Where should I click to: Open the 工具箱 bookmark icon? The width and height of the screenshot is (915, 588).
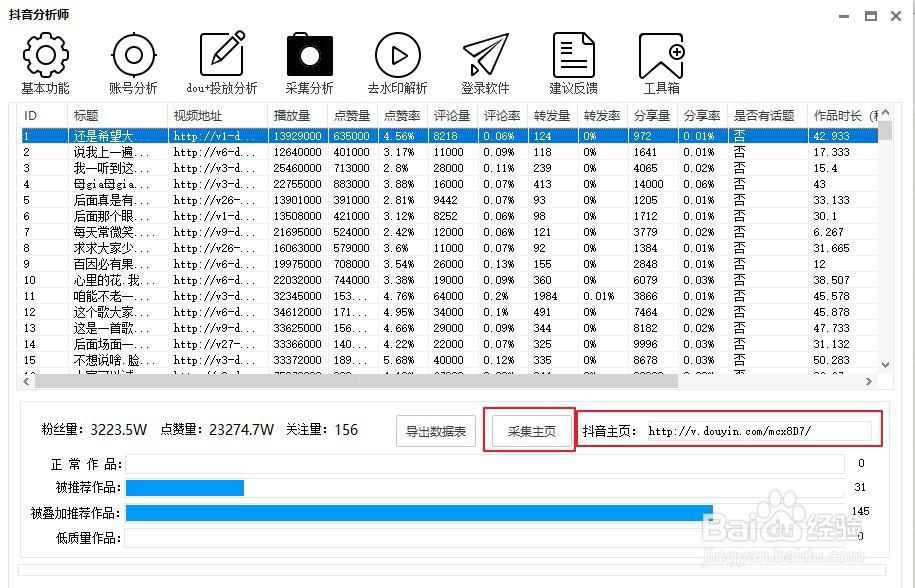(x=661, y=55)
